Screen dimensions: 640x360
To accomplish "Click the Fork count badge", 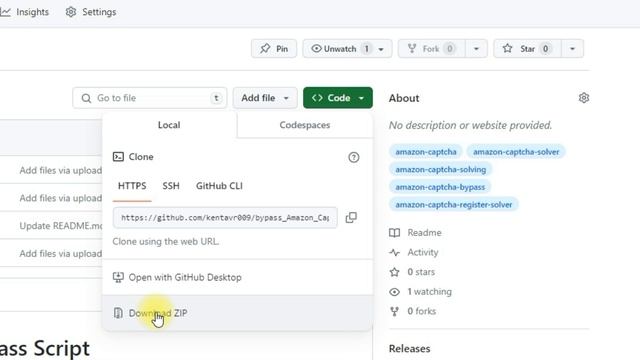I will [449, 49].
